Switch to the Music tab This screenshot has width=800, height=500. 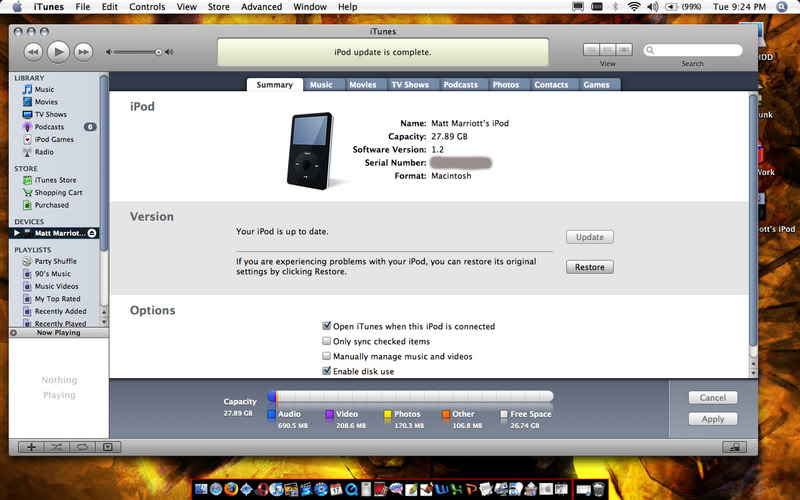tap(321, 85)
